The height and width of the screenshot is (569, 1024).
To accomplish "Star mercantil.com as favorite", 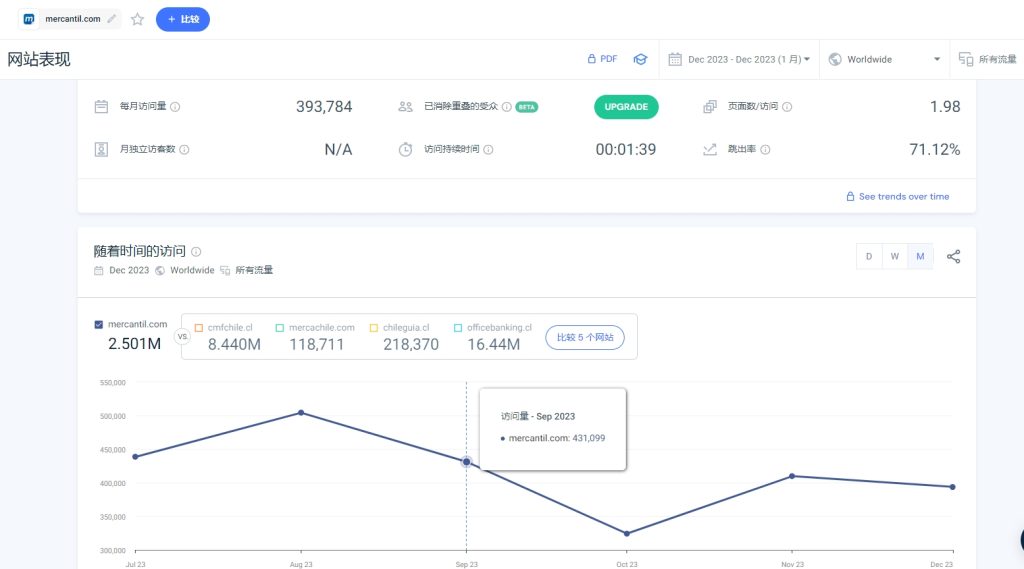I will click(x=137, y=20).
